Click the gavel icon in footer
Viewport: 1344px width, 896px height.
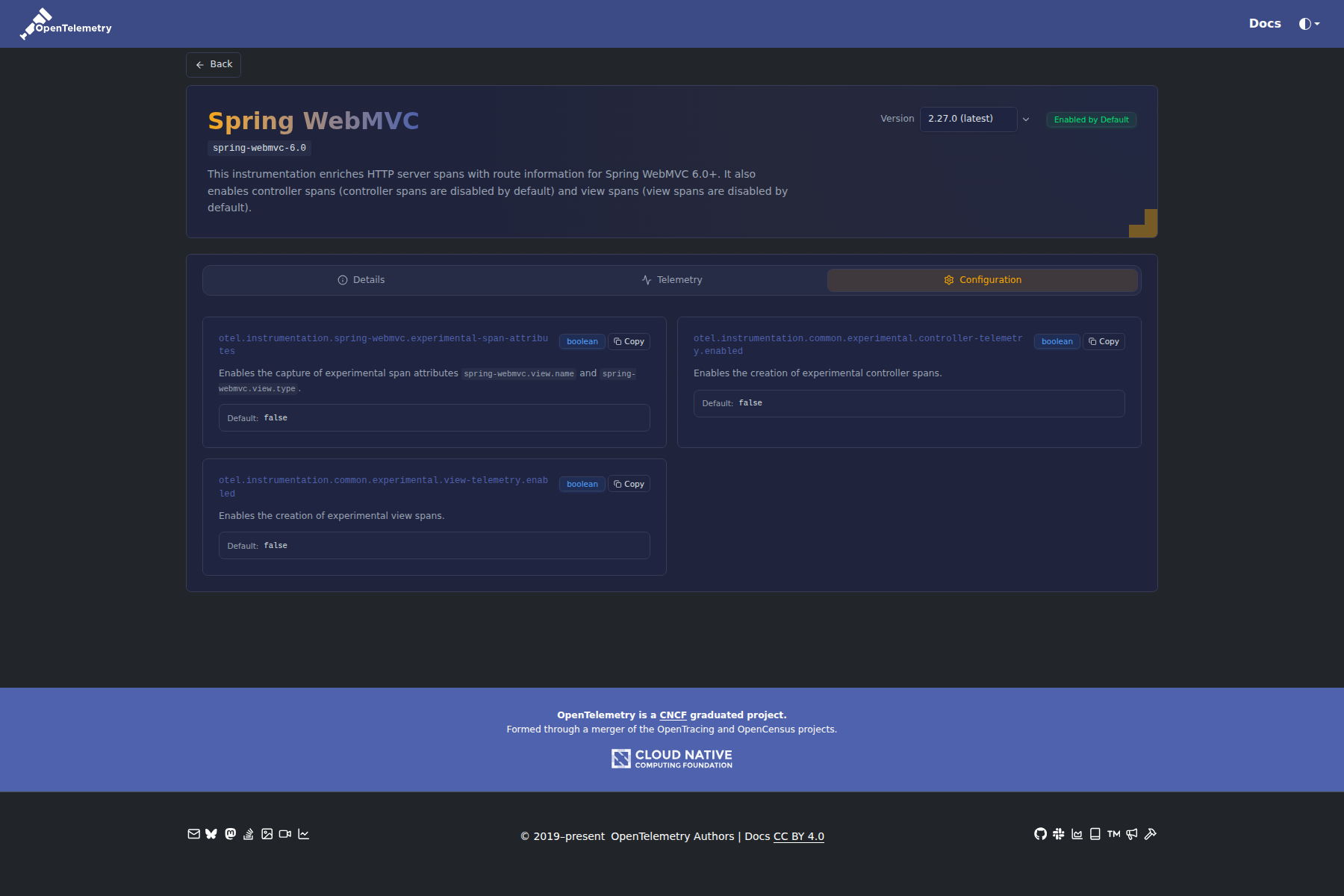coord(1151,834)
